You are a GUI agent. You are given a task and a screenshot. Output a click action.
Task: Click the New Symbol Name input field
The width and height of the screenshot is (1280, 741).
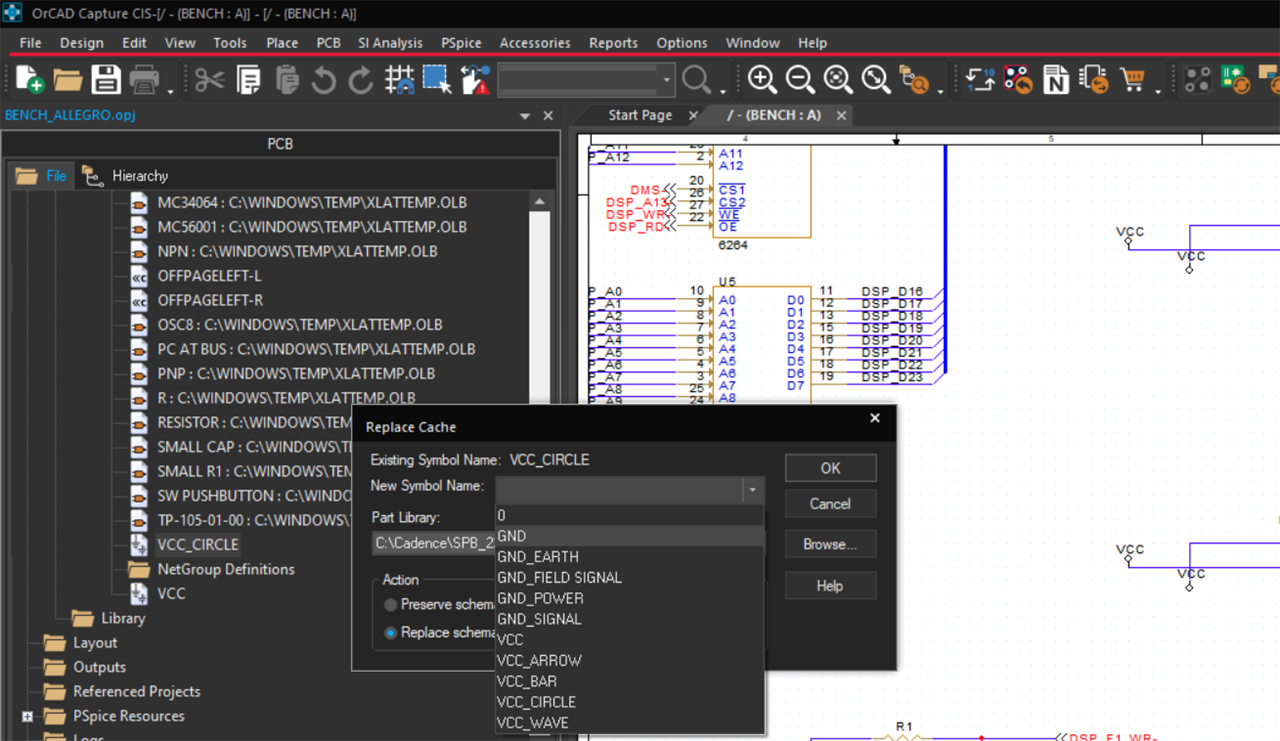pyautogui.click(x=619, y=490)
